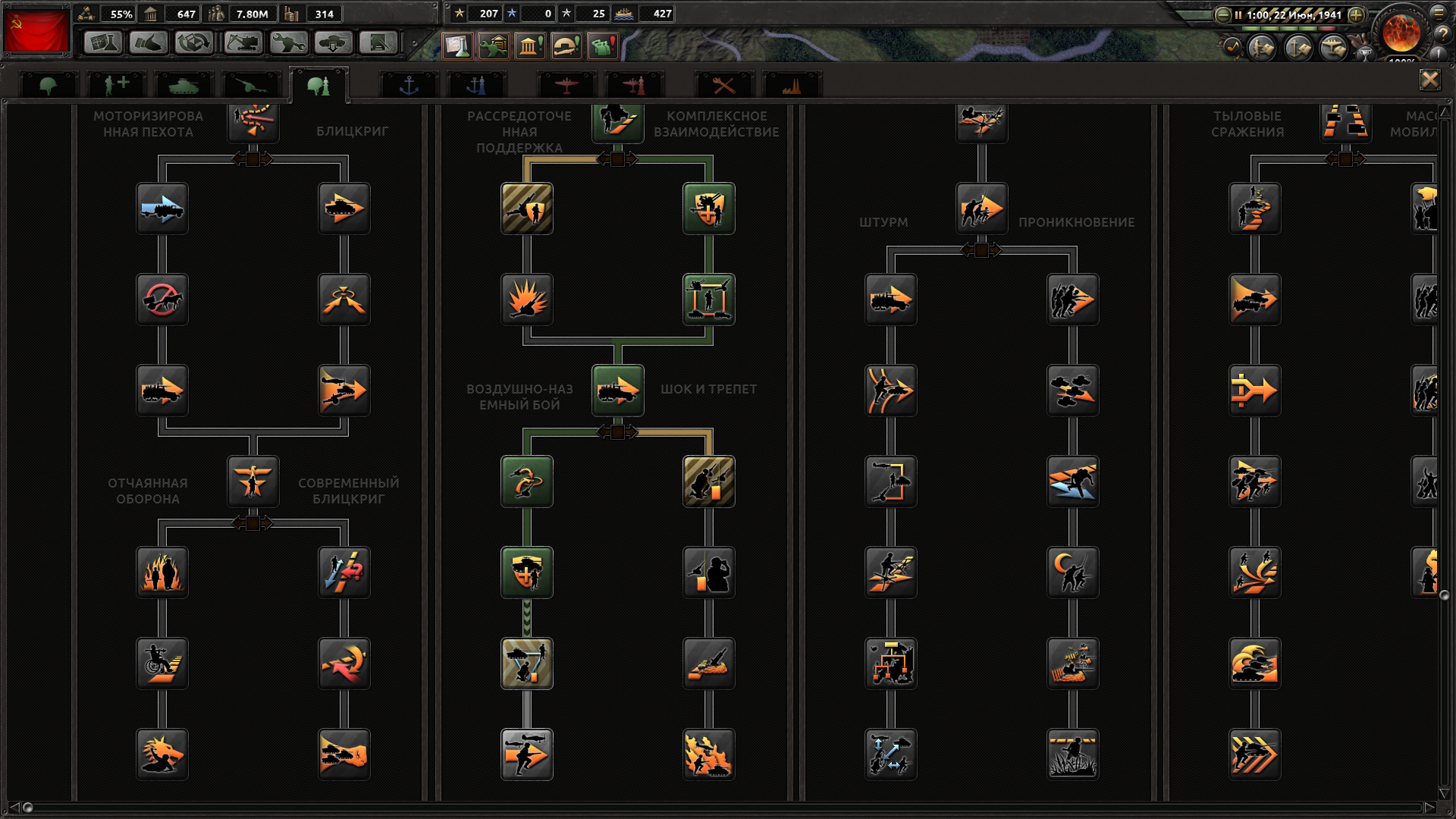The width and height of the screenshot is (1456, 819).
Task: Select the star doctrine beside Отчаянная оборона
Action: pos(253,482)
